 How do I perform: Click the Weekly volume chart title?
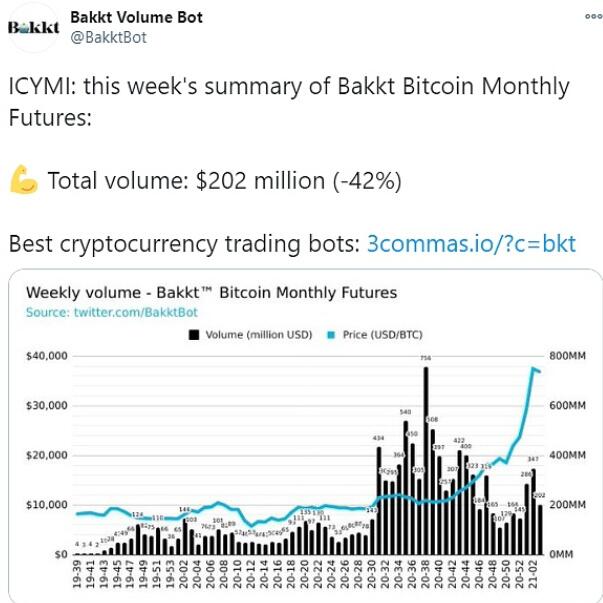pyautogui.click(x=211, y=293)
